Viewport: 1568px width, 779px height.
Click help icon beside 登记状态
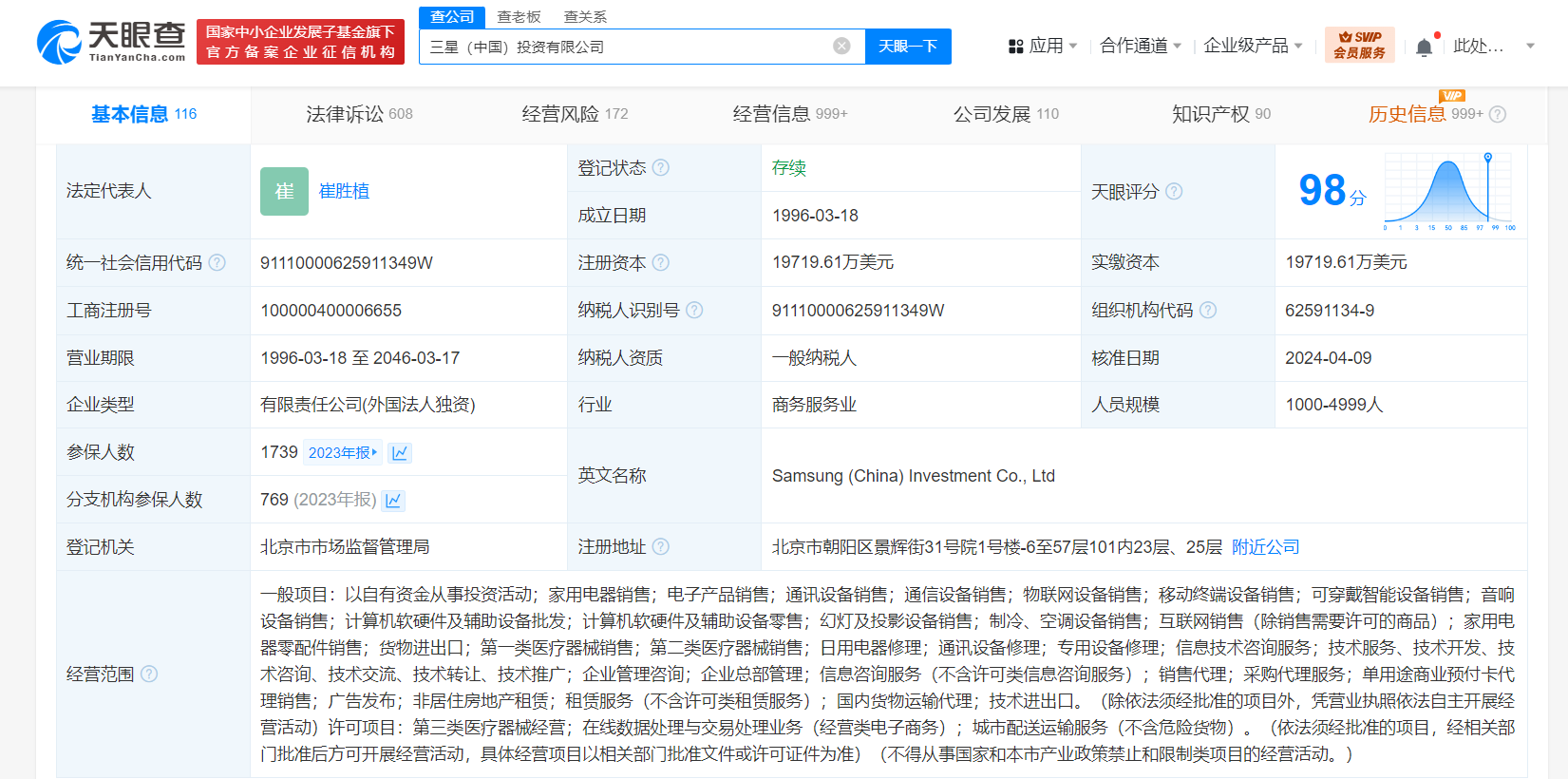661,168
